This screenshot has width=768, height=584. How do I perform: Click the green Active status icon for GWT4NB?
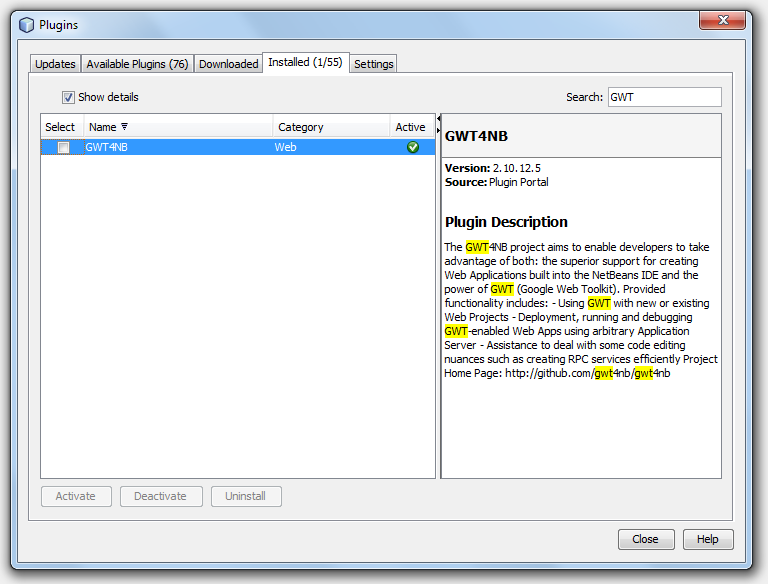413,147
